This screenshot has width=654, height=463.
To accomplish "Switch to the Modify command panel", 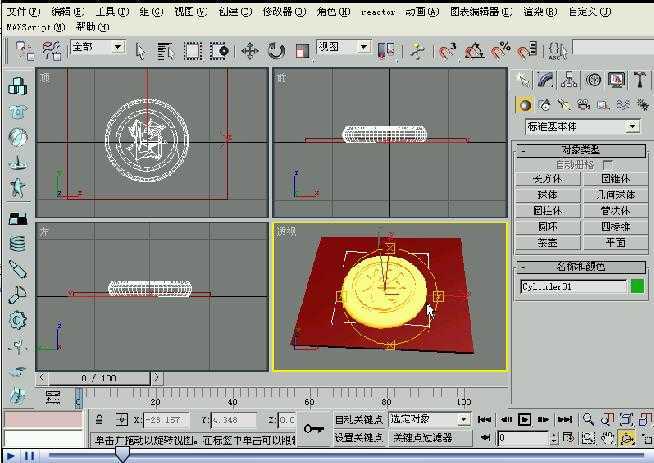I will pos(545,79).
